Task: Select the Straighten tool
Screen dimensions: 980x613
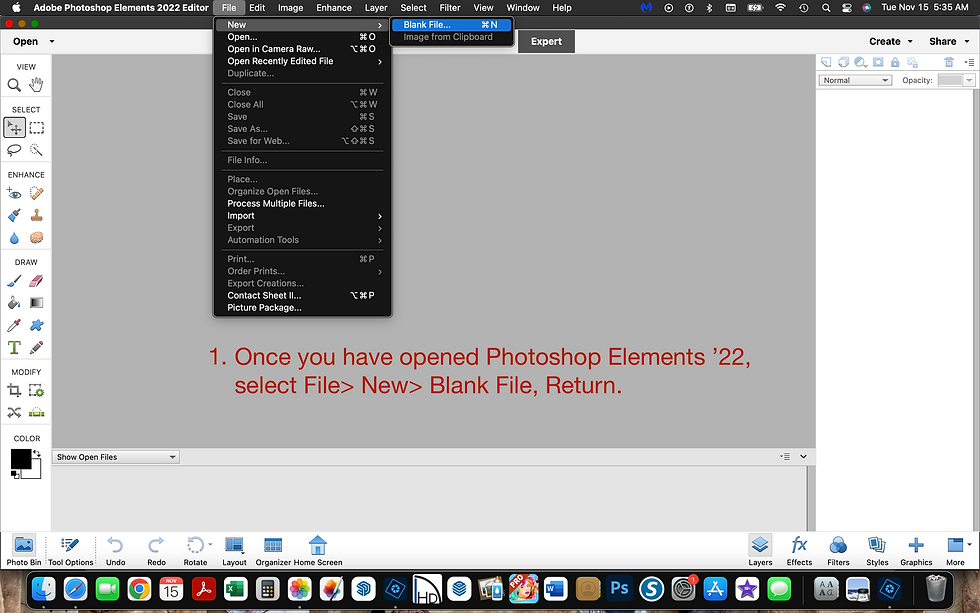Action: [36, 412]
